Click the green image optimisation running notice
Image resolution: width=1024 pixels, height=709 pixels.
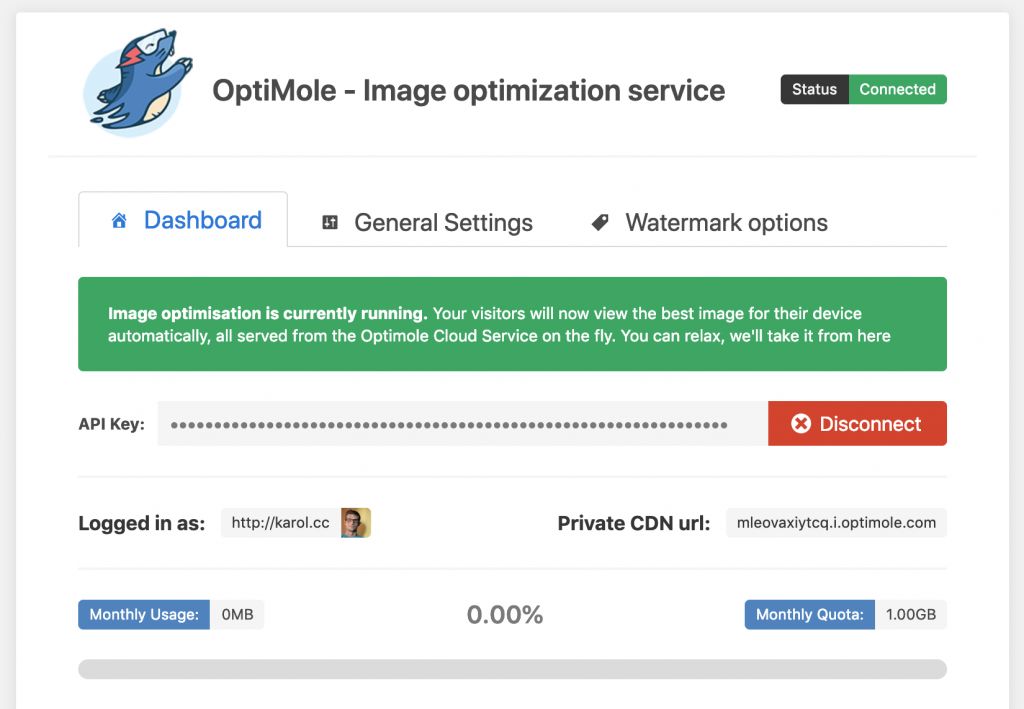(512, 324)
